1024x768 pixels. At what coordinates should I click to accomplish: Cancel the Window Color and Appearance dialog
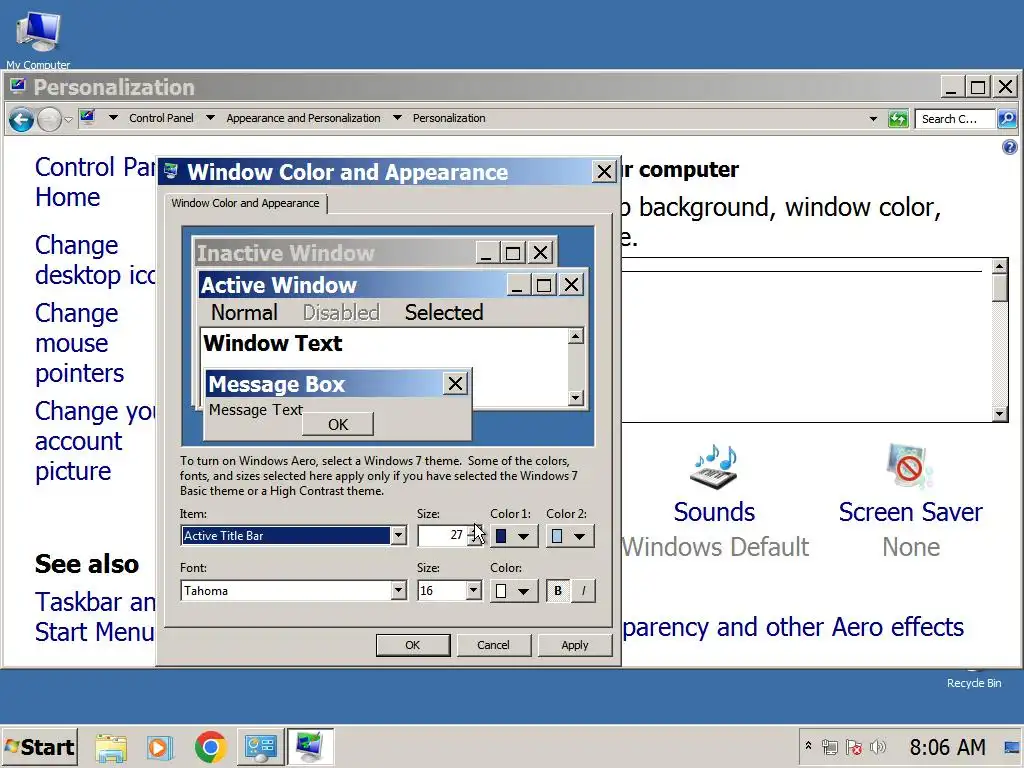pos(493,645)
